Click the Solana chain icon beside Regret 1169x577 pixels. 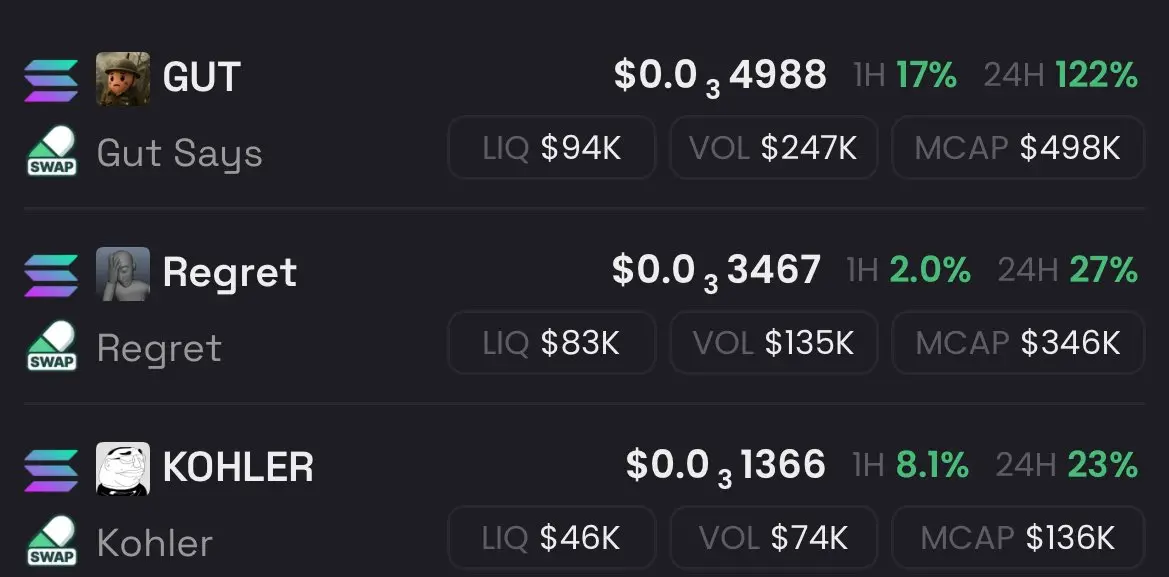click(x=51, y=275)
